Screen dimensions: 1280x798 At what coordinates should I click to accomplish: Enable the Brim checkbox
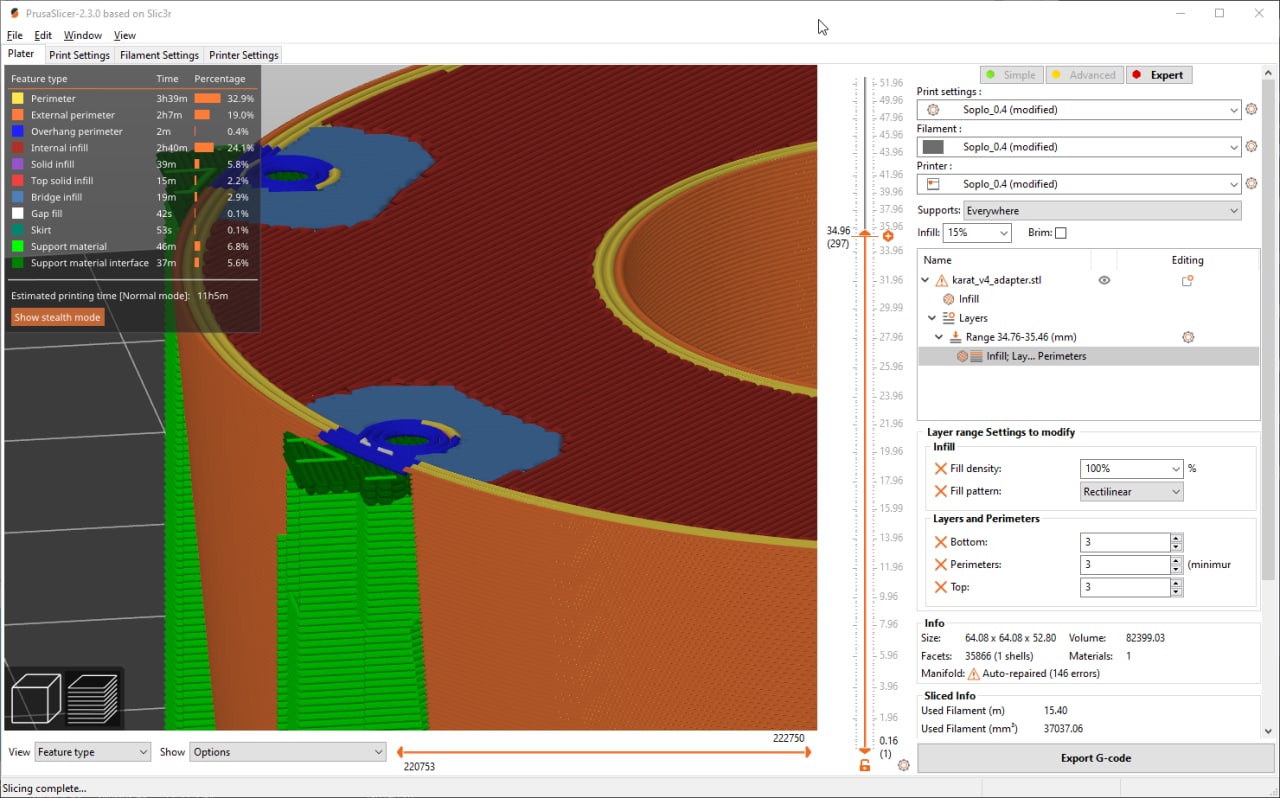[1061, 233]
